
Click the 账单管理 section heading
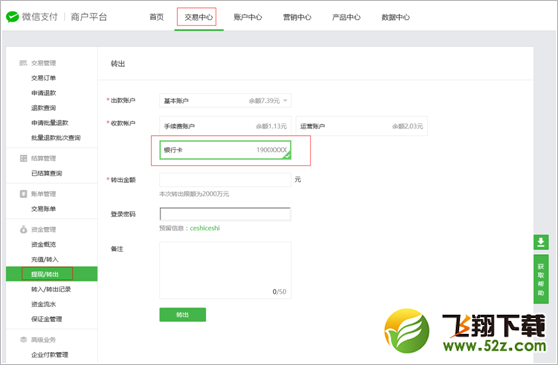pos(43,194)
